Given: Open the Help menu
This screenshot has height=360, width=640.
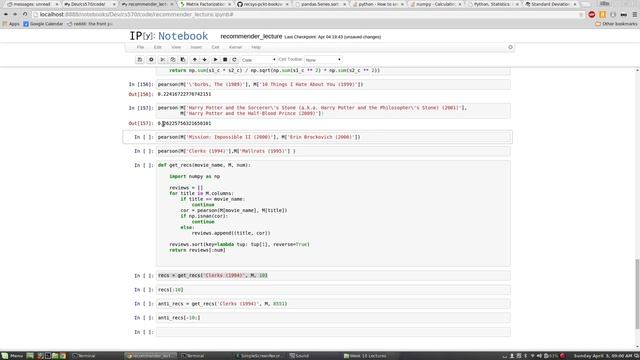Looking at the screenshot, I should 256,47.
